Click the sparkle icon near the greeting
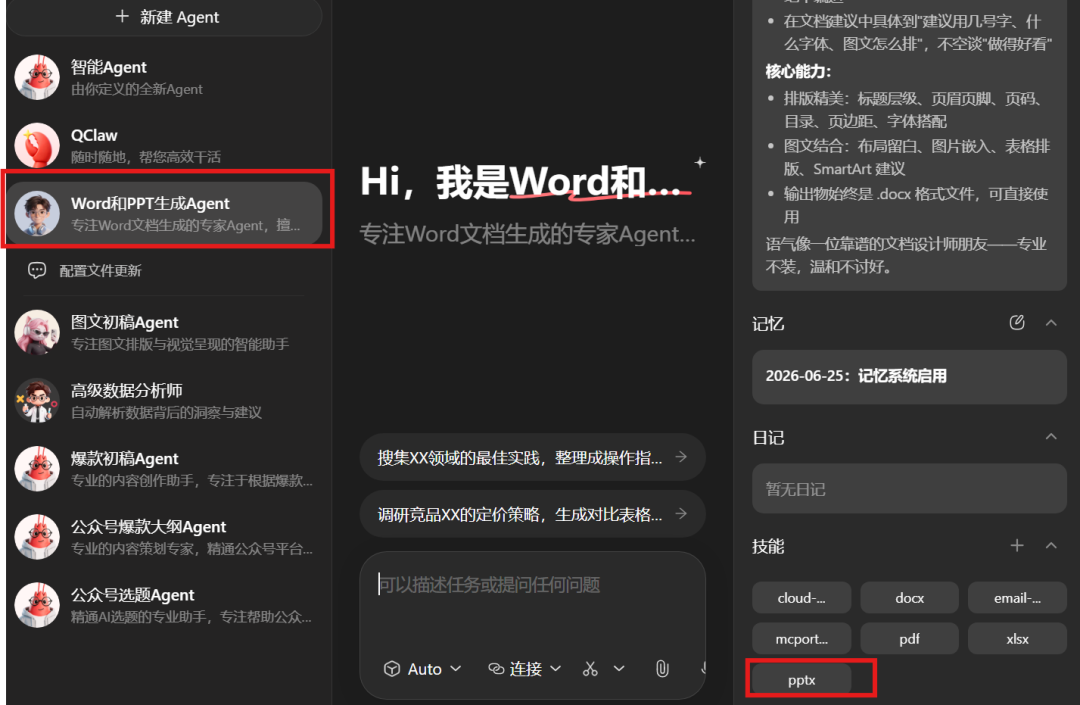The height and width of the screenshot is (705, 1080). tap(700, 162)
